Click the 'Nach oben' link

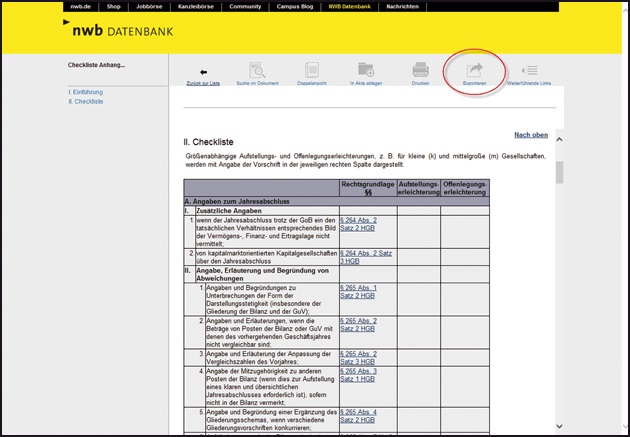click(530, 135)
